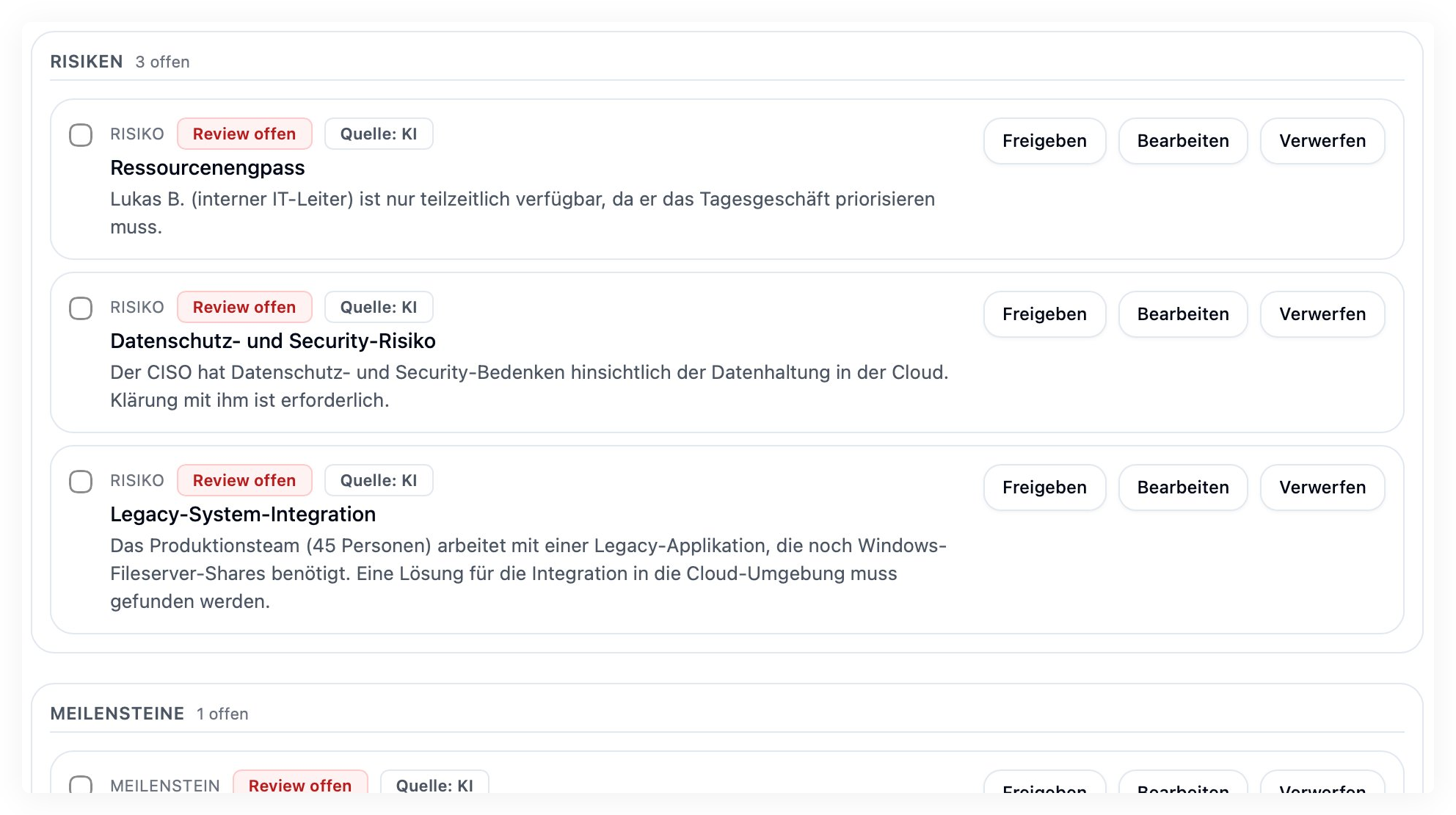1456x815 pixels.
Task: Click the MEILENSTEINE section header
Action: coord(117,713)
